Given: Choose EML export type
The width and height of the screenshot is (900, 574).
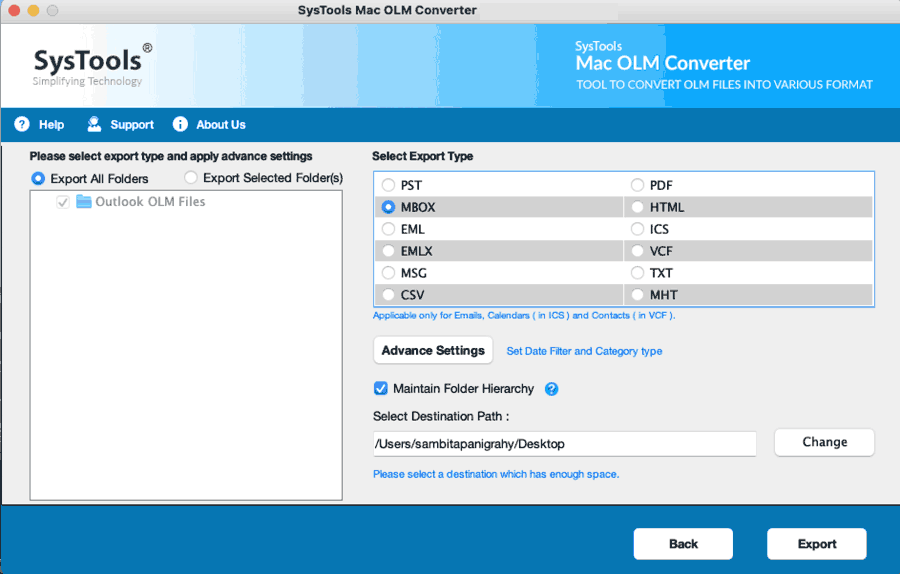Looking at the screenshot, I should [x=389, y=229].
